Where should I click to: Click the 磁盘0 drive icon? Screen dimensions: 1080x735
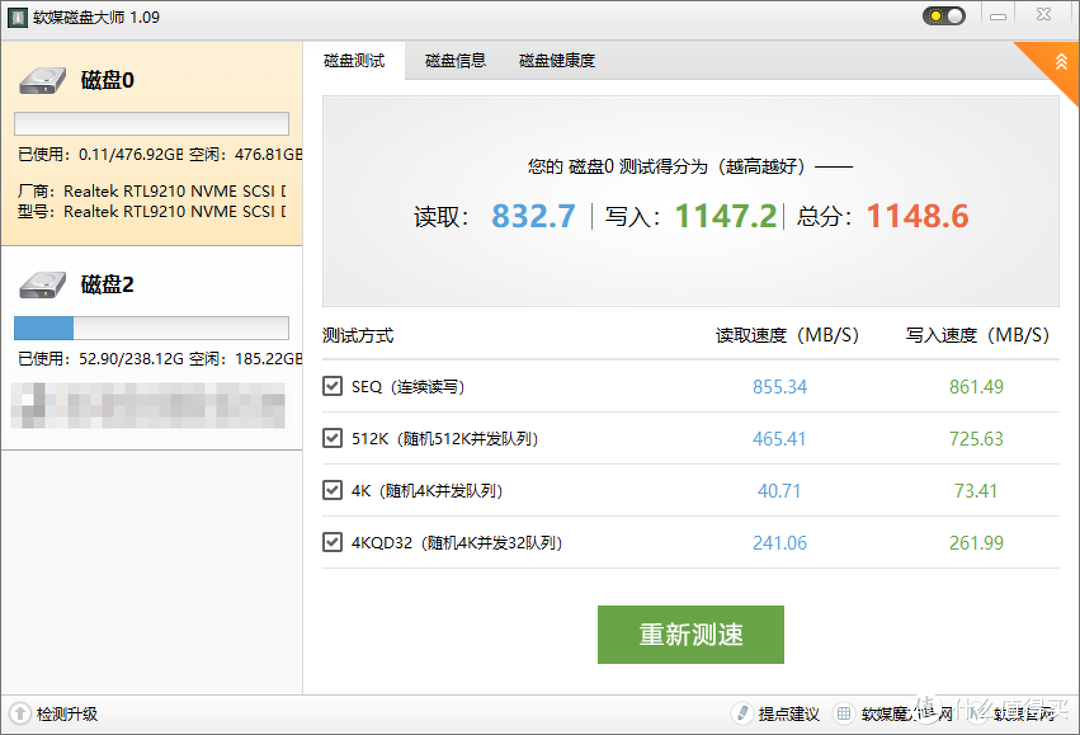[x=43, y=81]
